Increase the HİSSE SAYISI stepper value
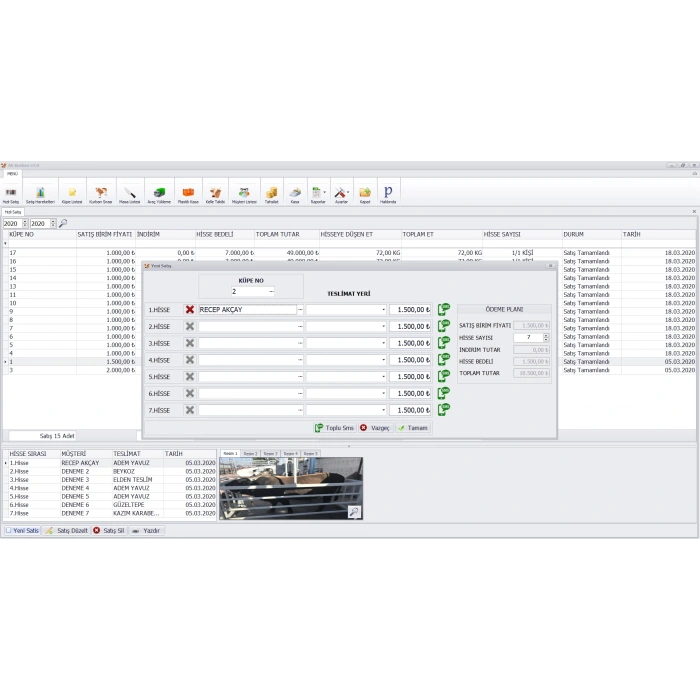700x700 pixels. coord(546,335)
